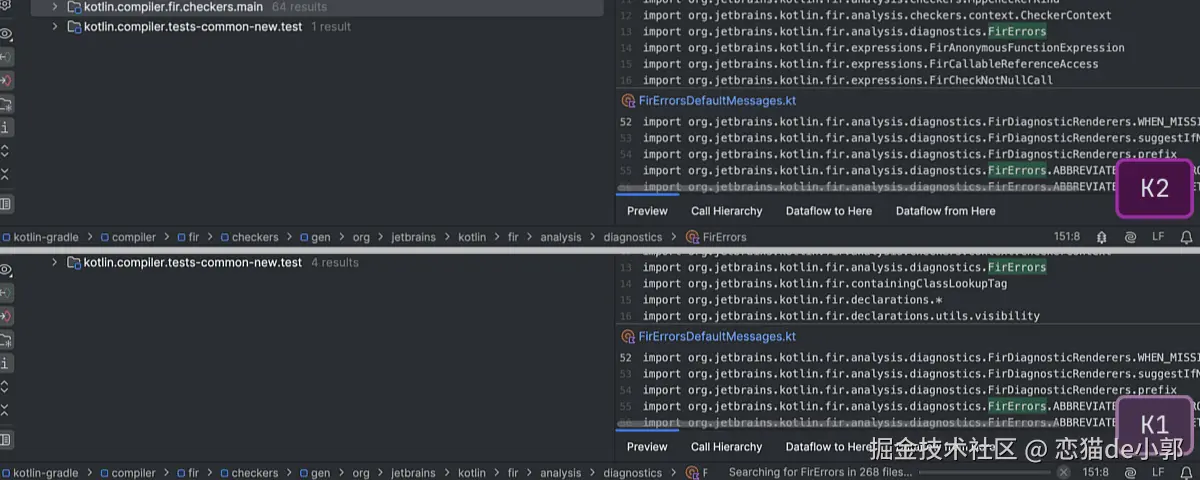Open Preview tab in K2 window
1200x480 pixels.
click(647, 211)
